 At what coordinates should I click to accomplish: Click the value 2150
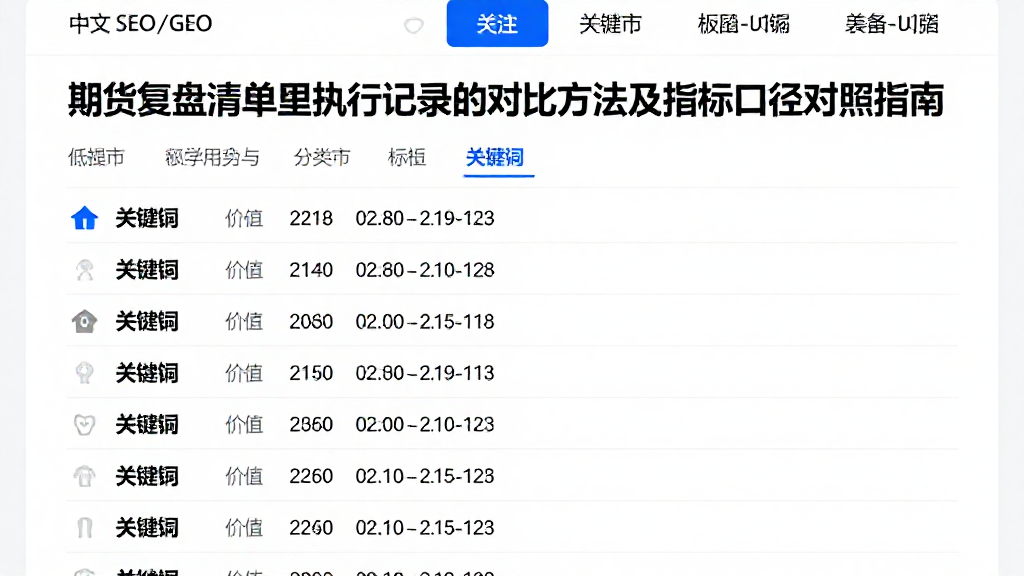[311, 373]
